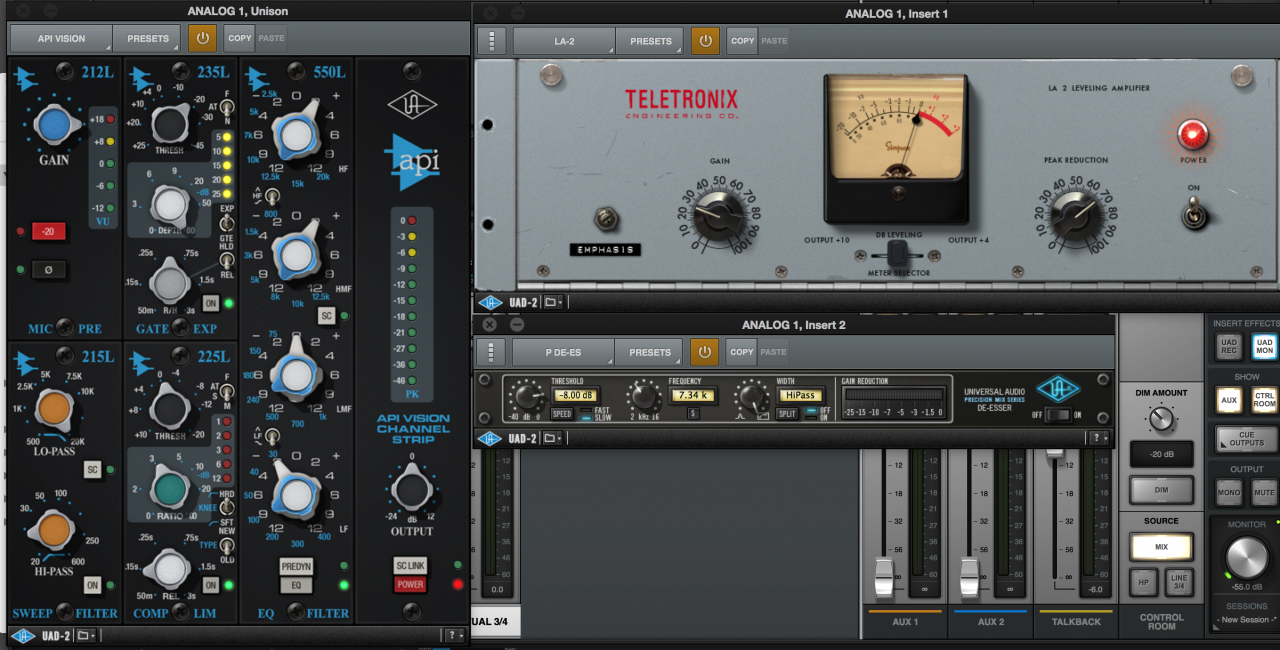Screen dimensions: 1280x650
Task: Click the AUX 2 fader handle
Action: [x=968, y=579]
